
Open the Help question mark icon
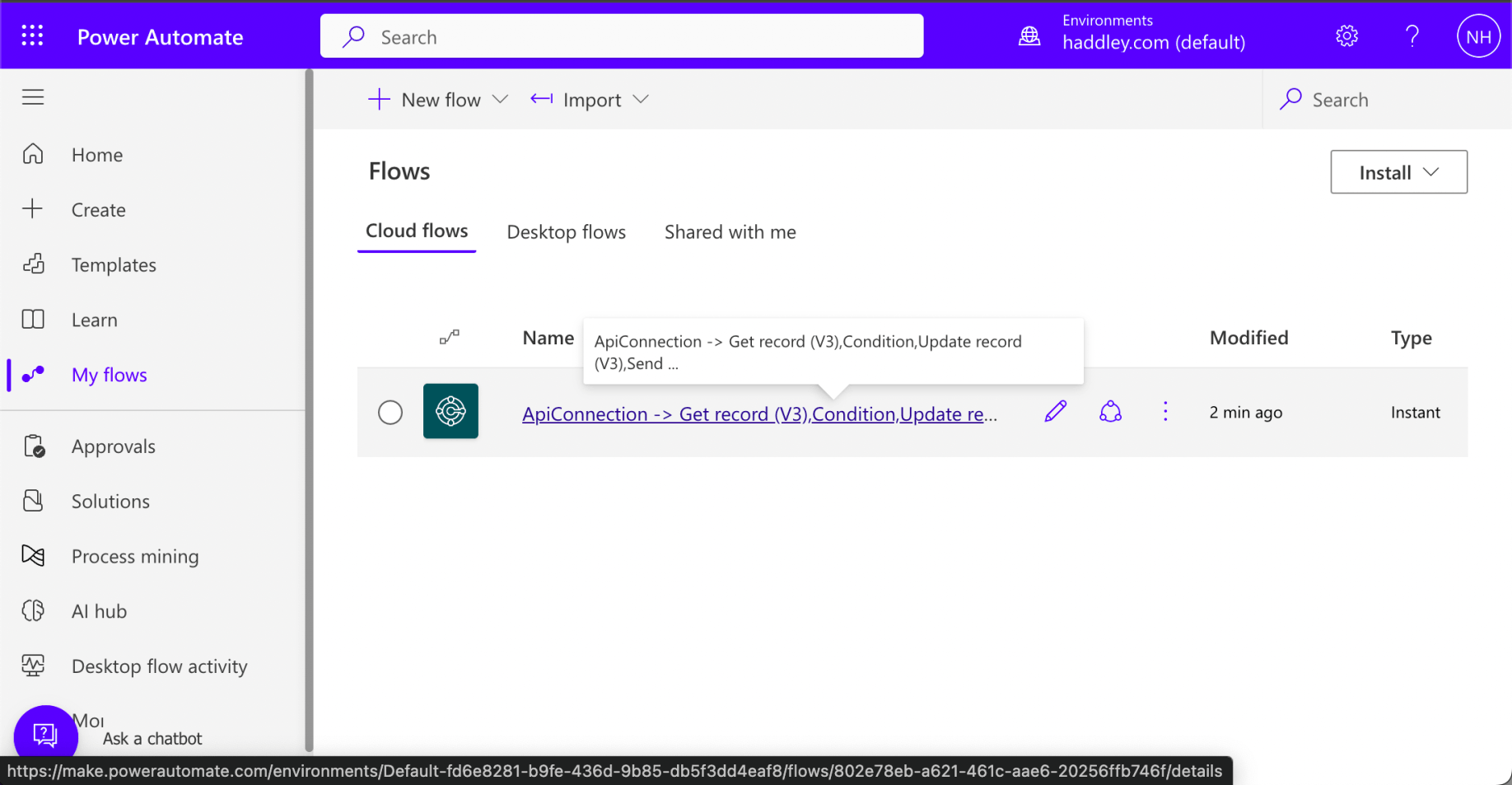click(x=1412, y=36)
